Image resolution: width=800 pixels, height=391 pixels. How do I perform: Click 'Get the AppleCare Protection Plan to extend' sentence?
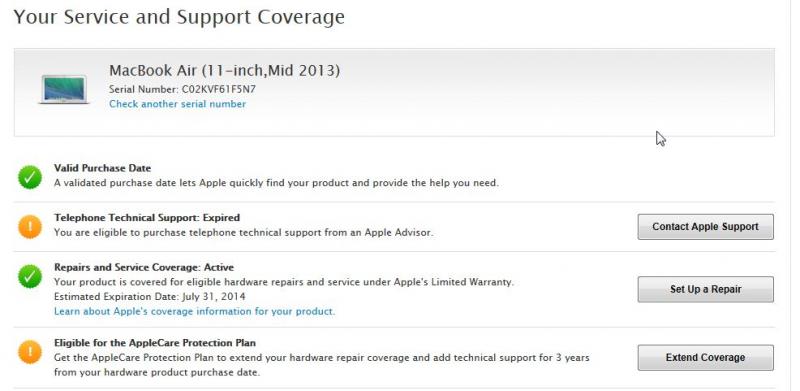click(322, 365)
